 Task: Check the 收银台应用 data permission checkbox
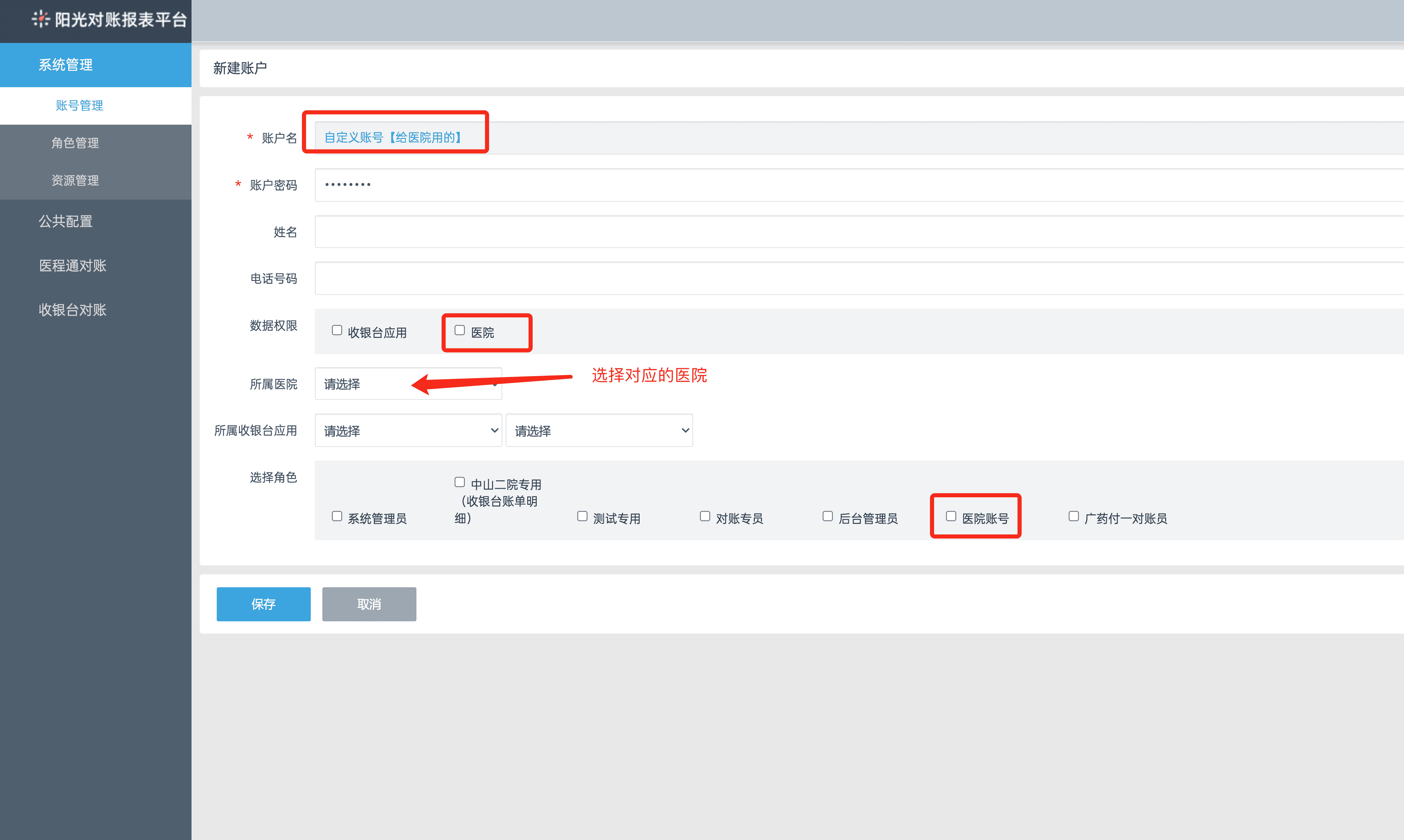(x=337, y=330)
